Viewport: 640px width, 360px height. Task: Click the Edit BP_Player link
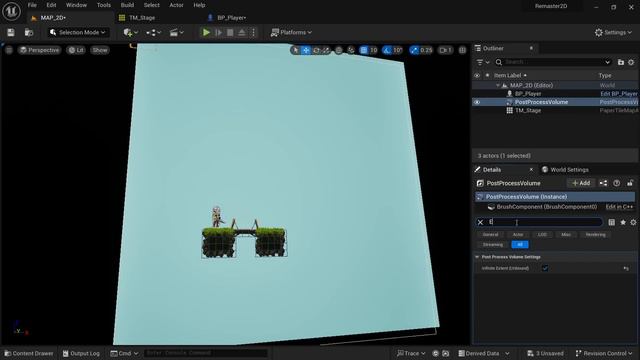(x=618, y=93)
